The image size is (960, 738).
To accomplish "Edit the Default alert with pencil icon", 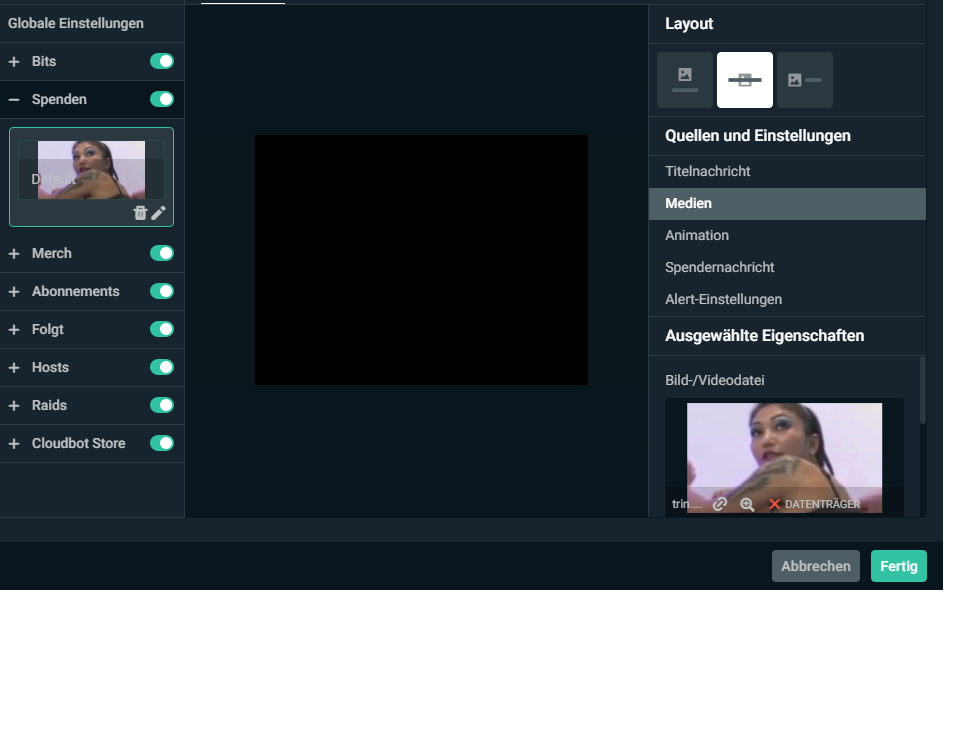I will point(159,213).
